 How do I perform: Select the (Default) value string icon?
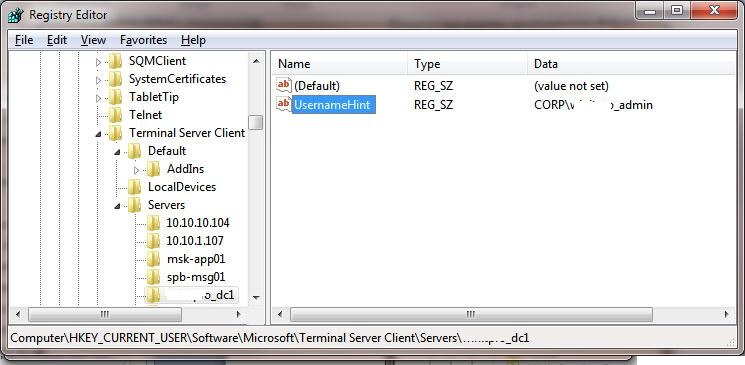click(284, 85)
